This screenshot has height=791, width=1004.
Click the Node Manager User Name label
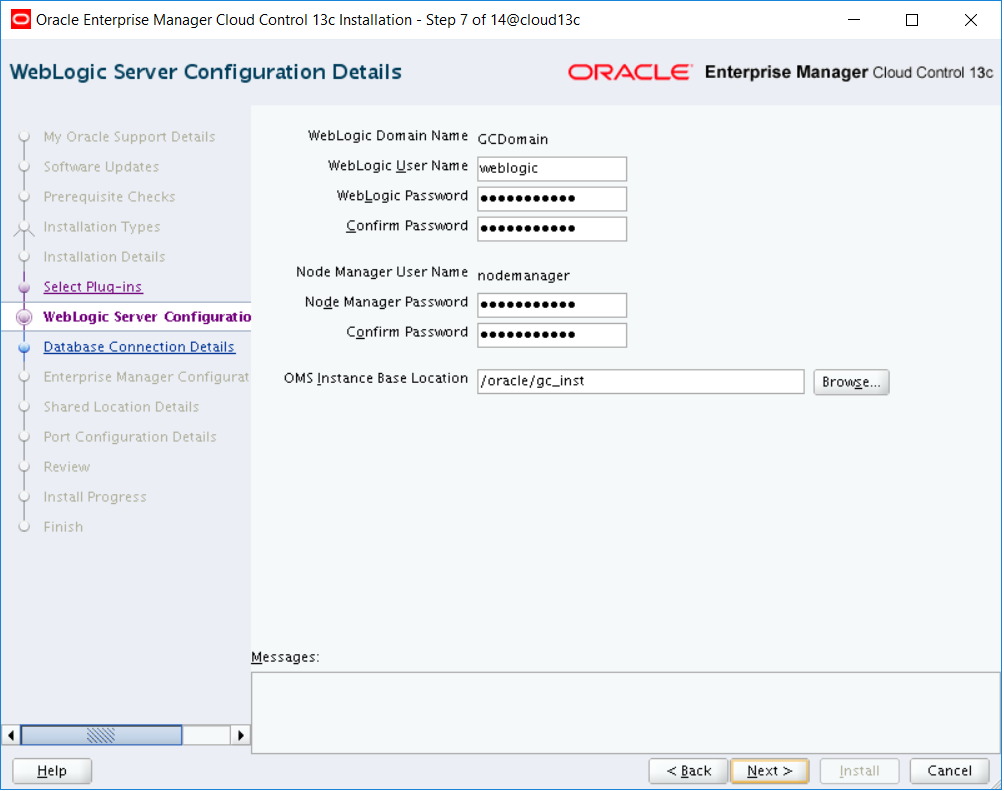click(382, 272)
